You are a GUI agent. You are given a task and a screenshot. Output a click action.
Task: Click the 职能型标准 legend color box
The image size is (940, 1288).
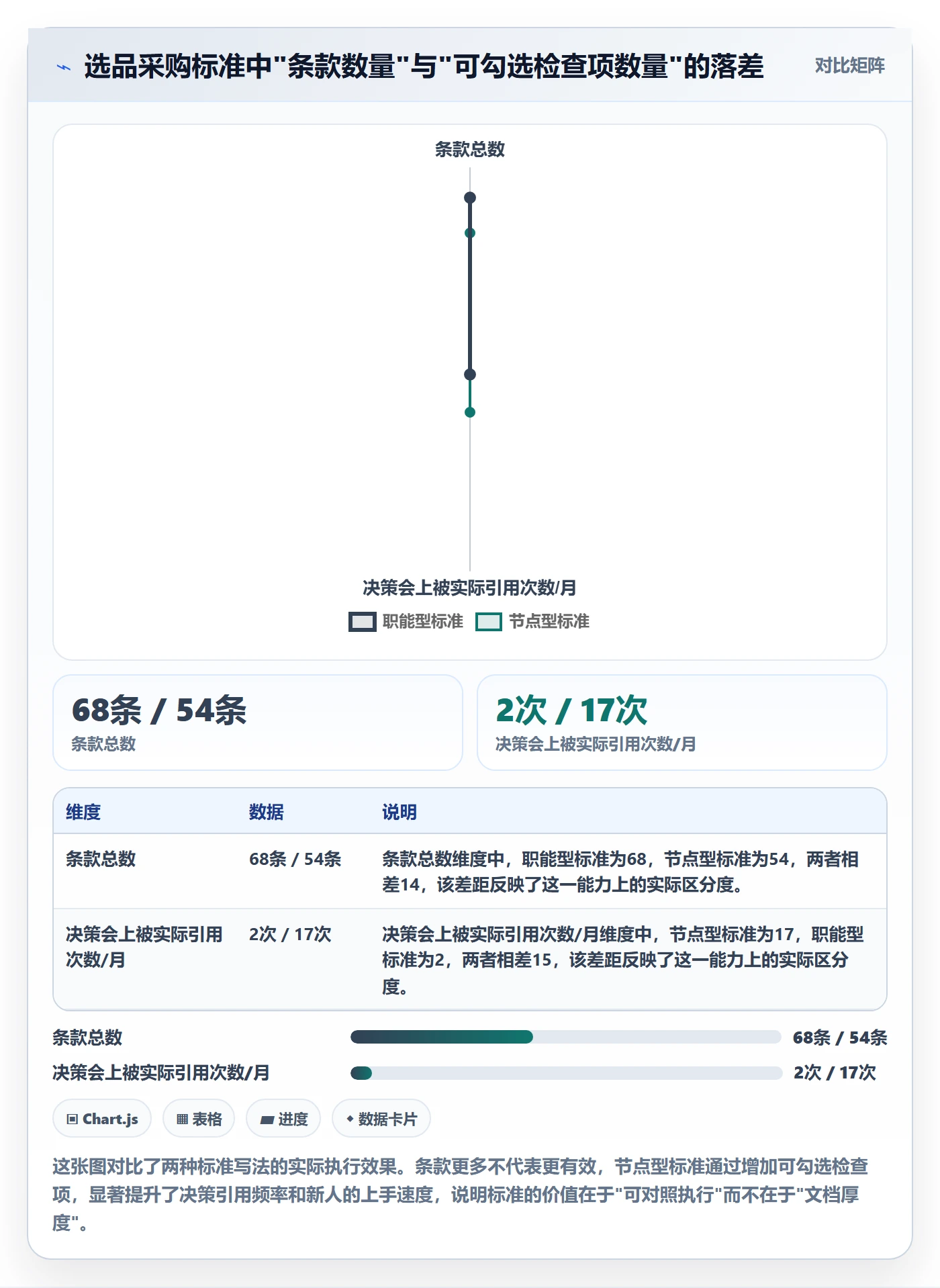click(362, 622)
